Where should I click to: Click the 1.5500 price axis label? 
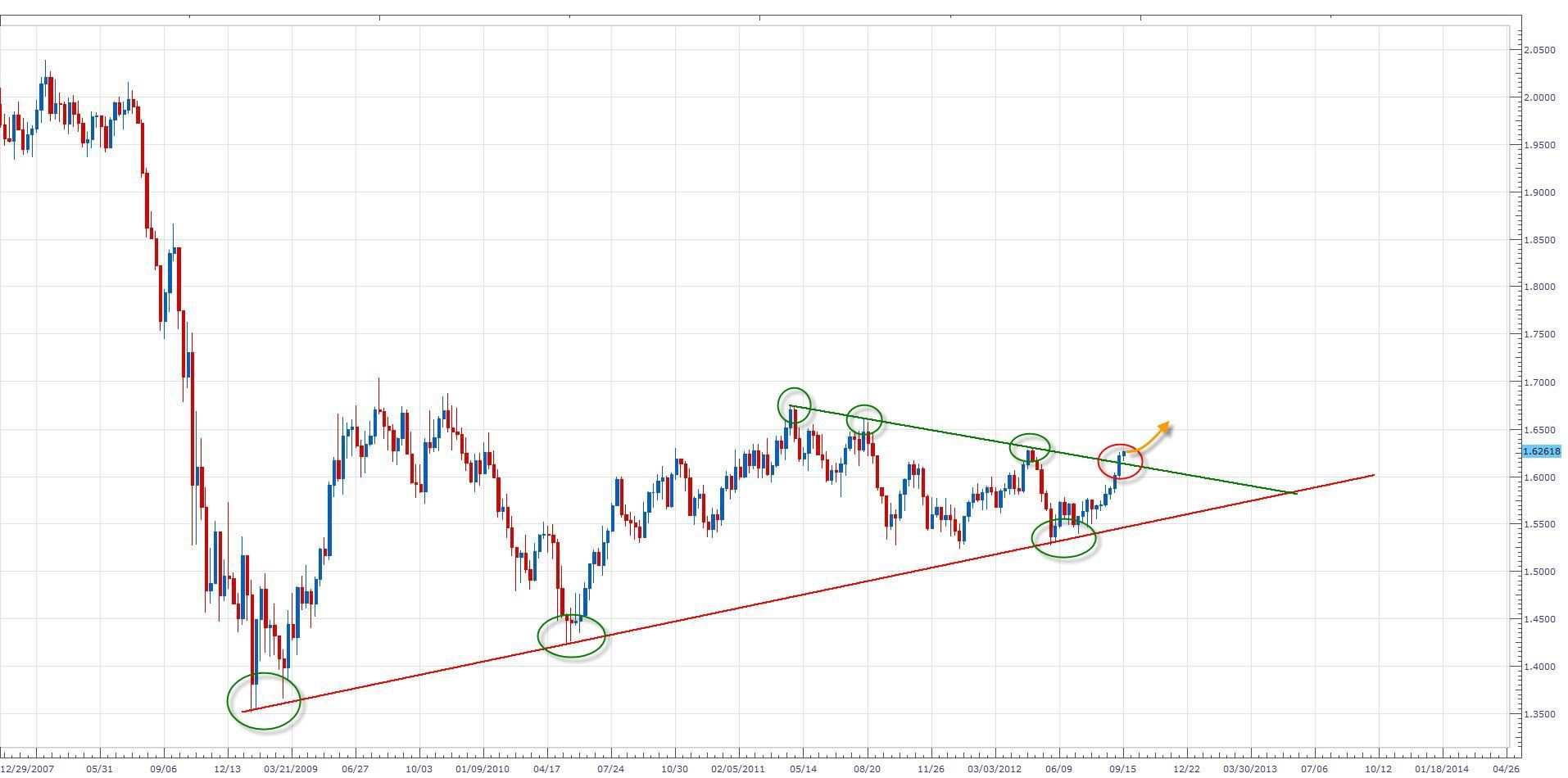1539,524
